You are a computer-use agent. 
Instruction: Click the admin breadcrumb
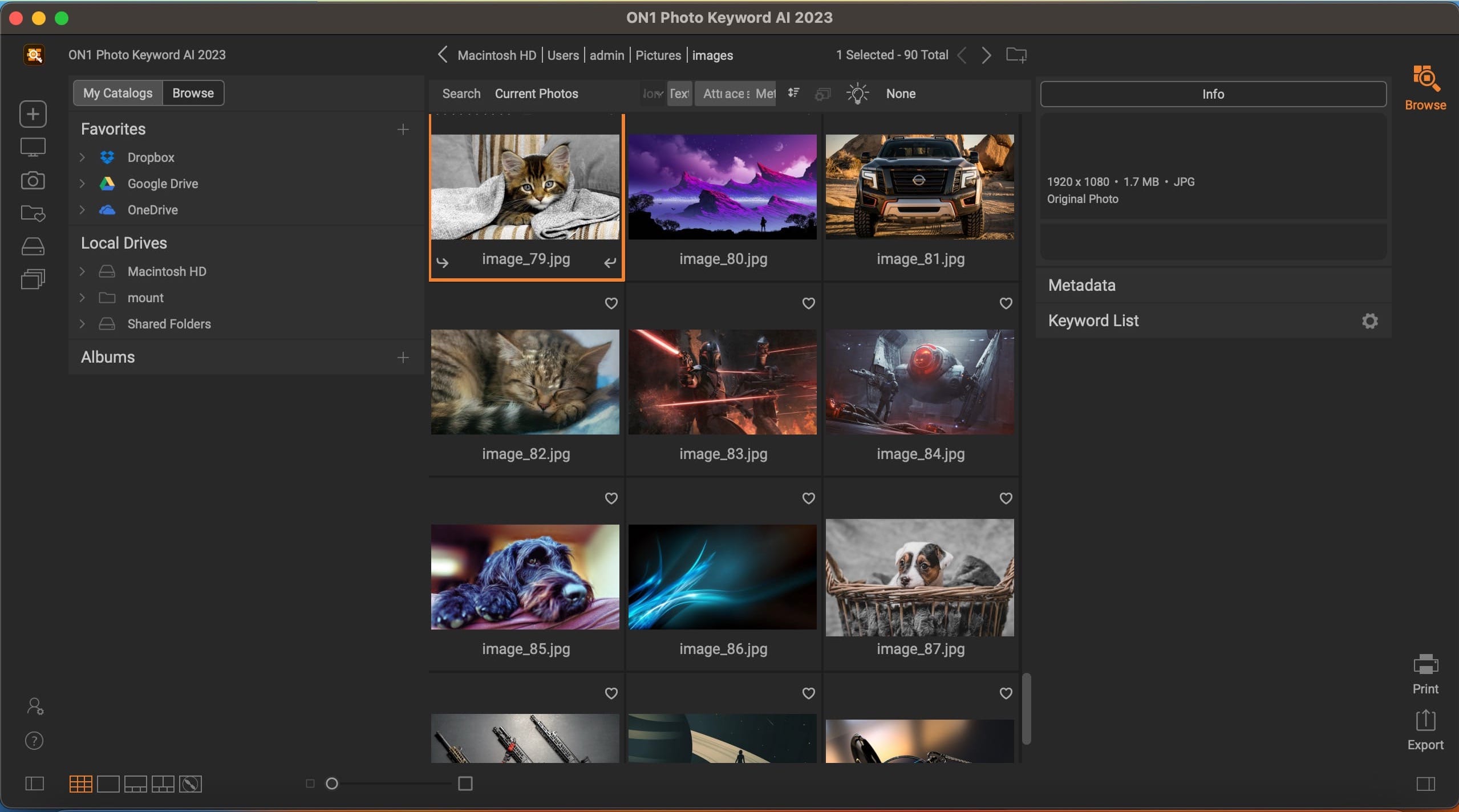[x=607, y=55]
